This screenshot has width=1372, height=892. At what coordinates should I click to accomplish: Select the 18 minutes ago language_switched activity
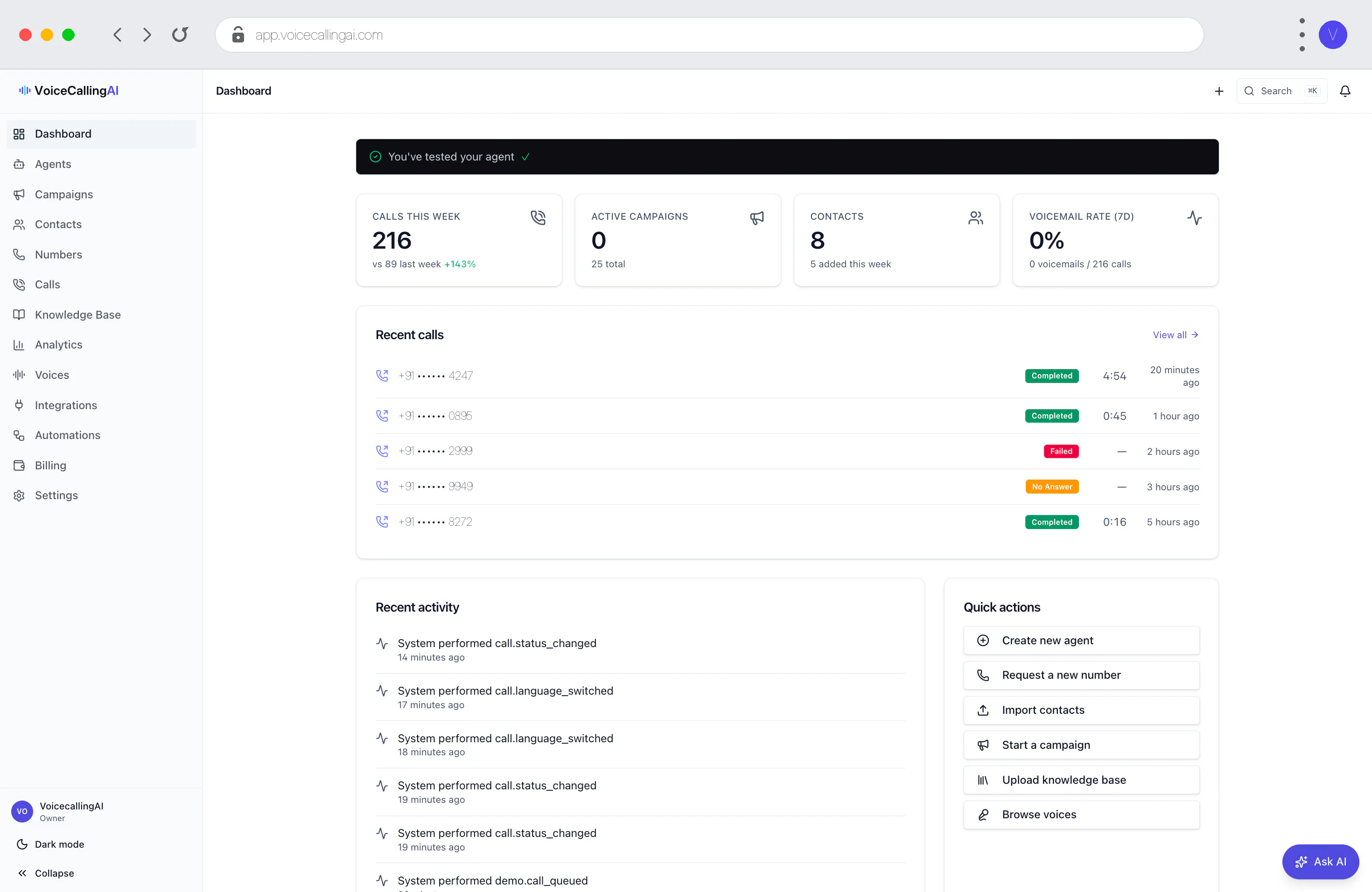click(x=640, y=745)
